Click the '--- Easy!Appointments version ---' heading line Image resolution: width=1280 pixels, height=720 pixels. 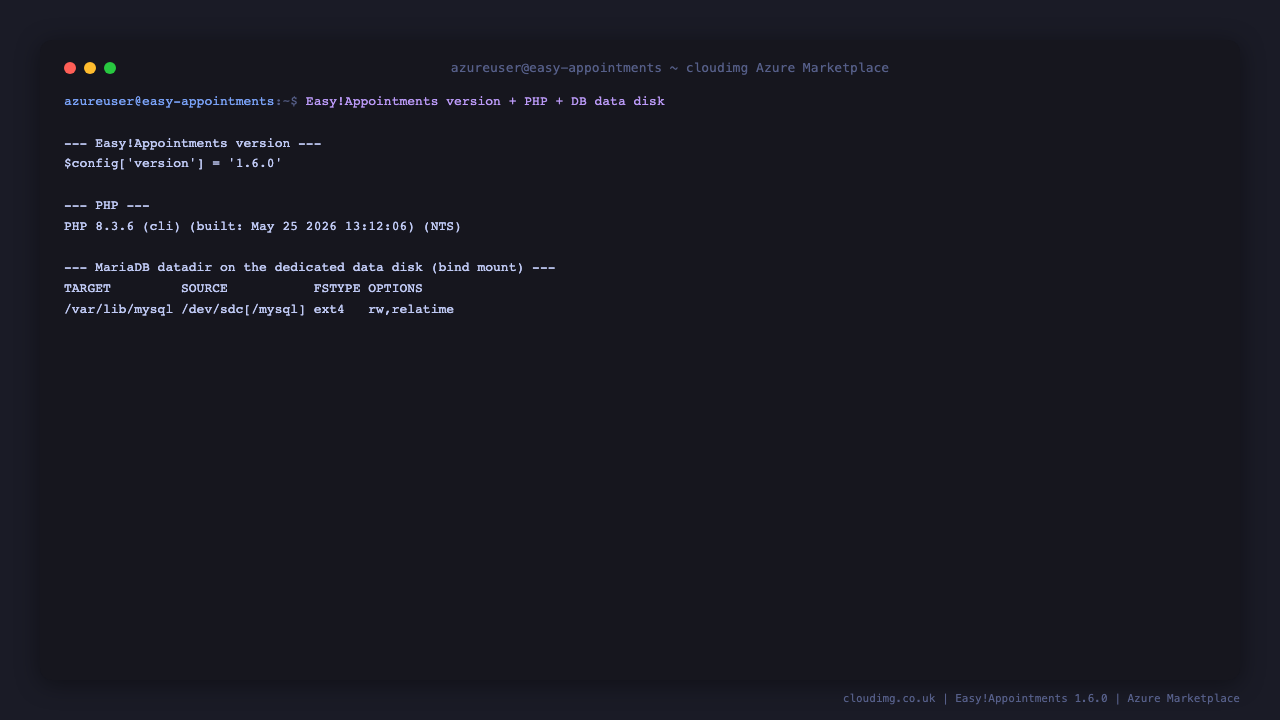193,144
